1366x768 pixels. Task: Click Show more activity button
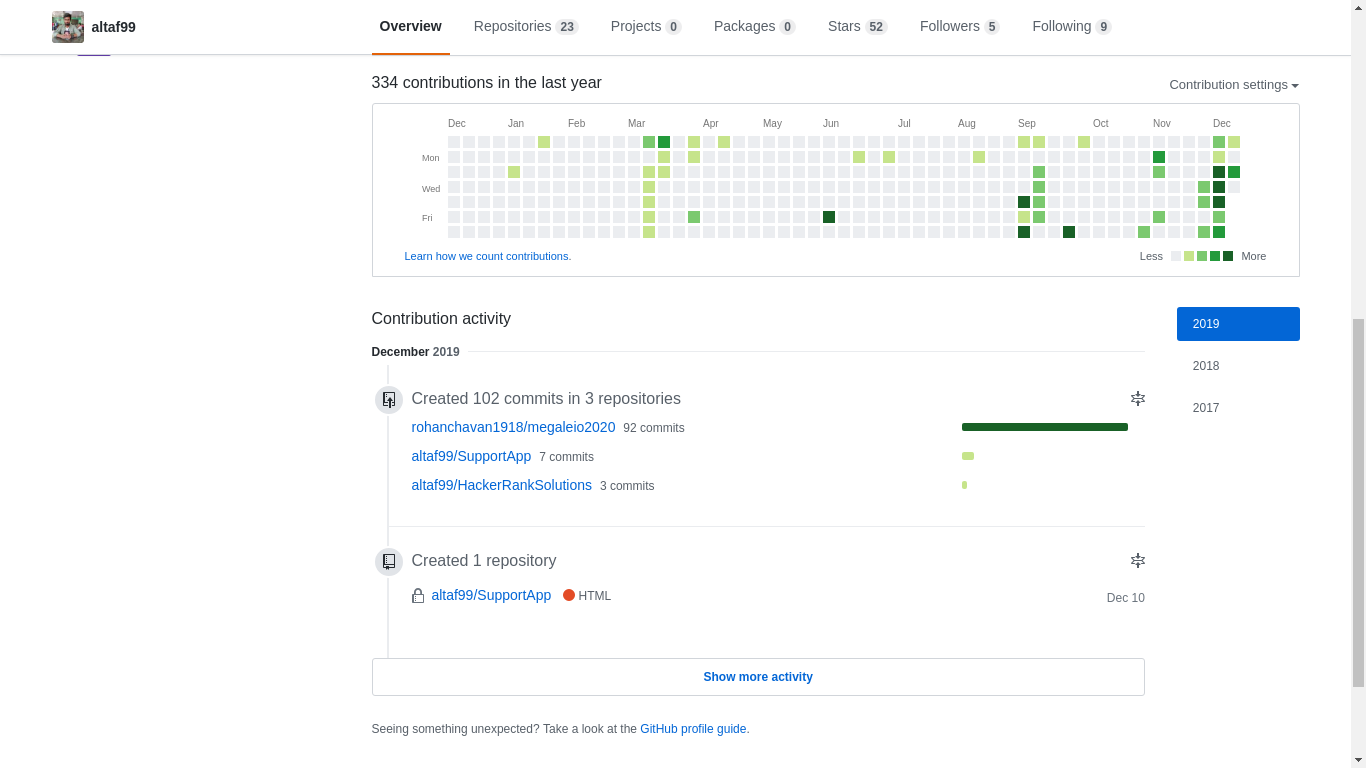pyautogui.click(x=758, y=677)
